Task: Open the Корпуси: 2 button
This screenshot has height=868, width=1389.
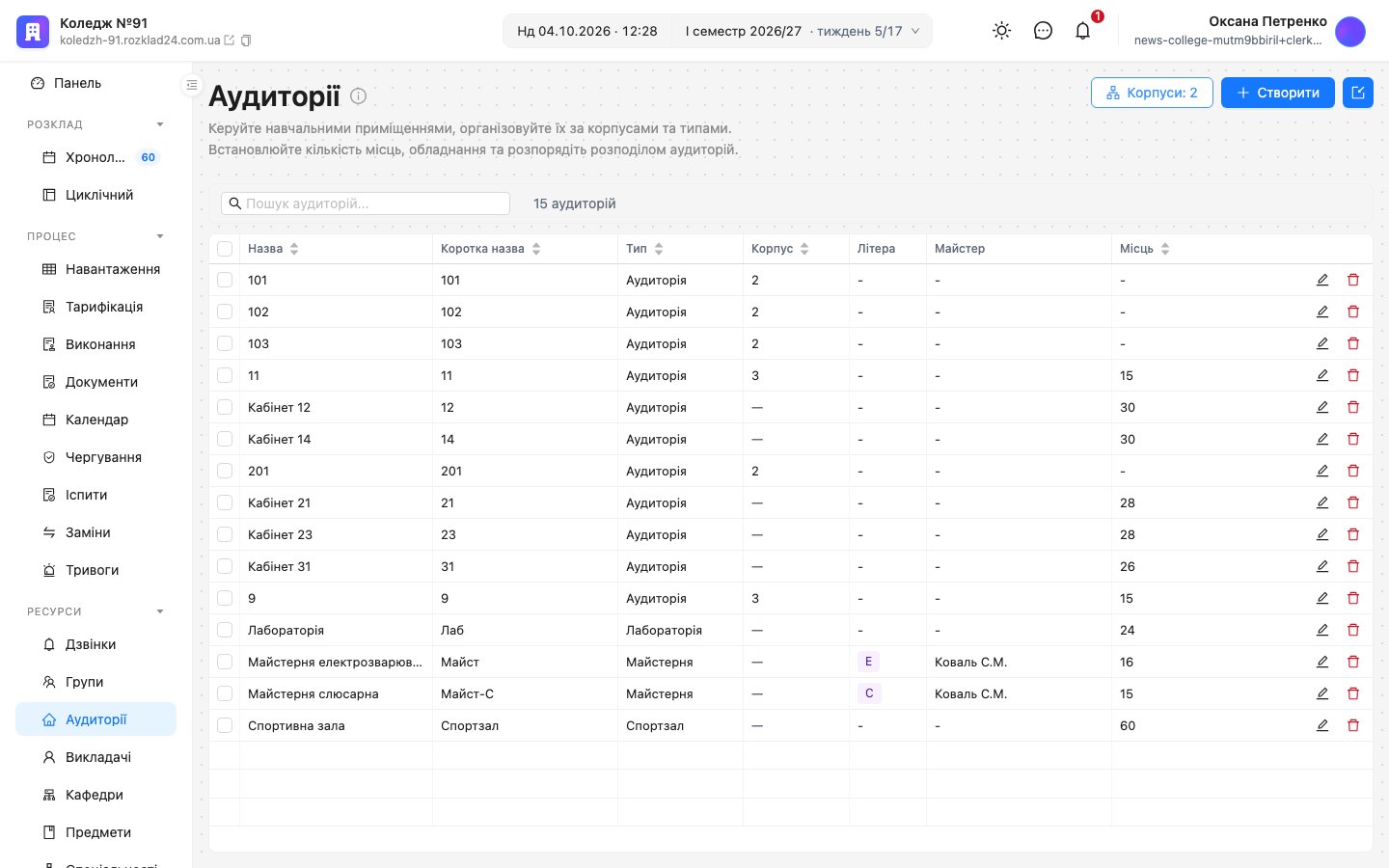Action: pyautogui.click(x=1152, y=93)
